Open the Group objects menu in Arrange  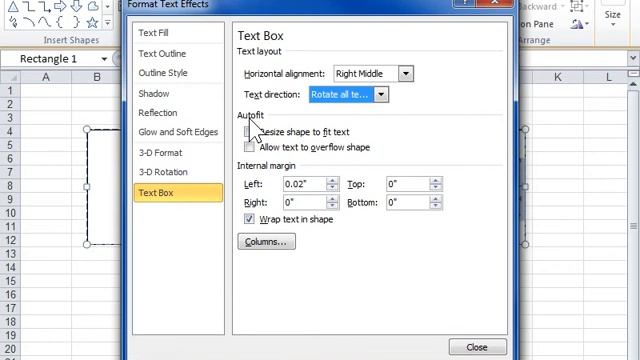(580, 6)
